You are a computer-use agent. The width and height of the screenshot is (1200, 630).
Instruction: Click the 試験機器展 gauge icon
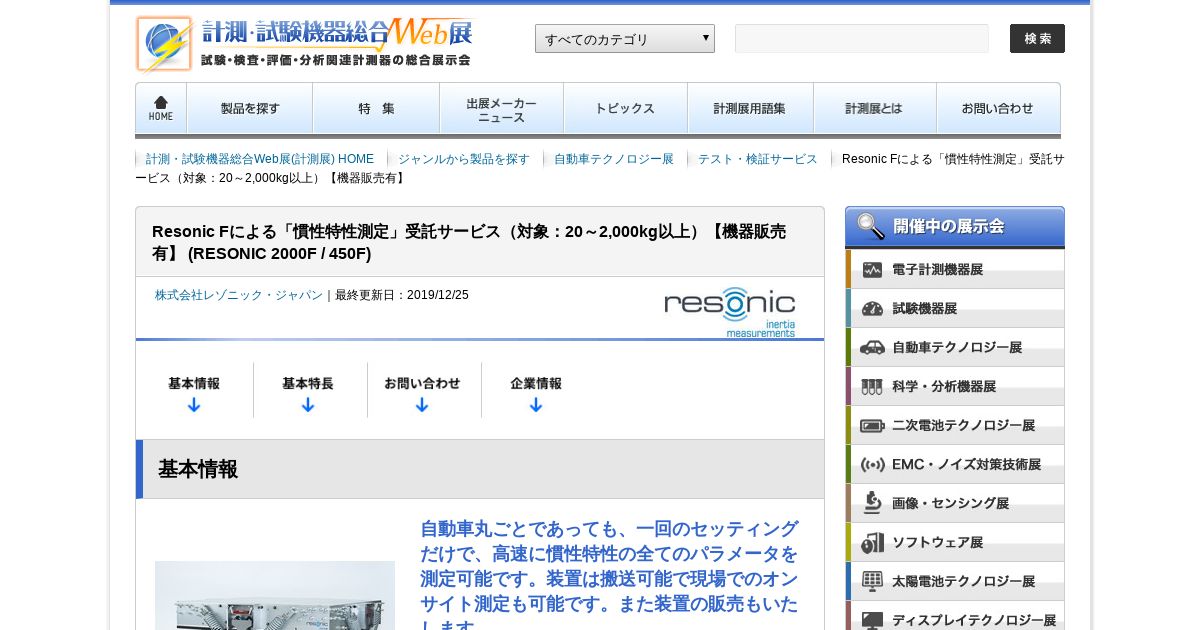point(872,309)
